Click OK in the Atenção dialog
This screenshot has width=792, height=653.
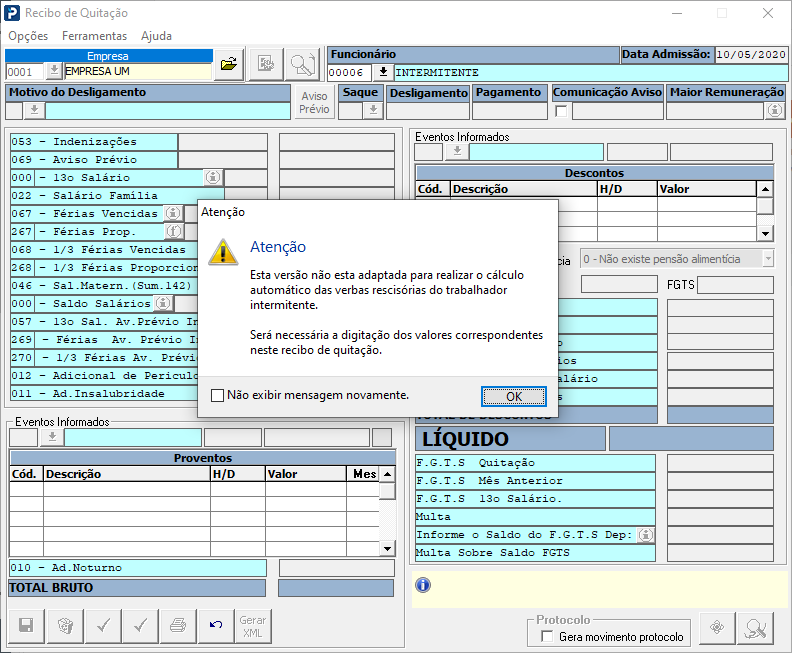[x=514, y=396]
